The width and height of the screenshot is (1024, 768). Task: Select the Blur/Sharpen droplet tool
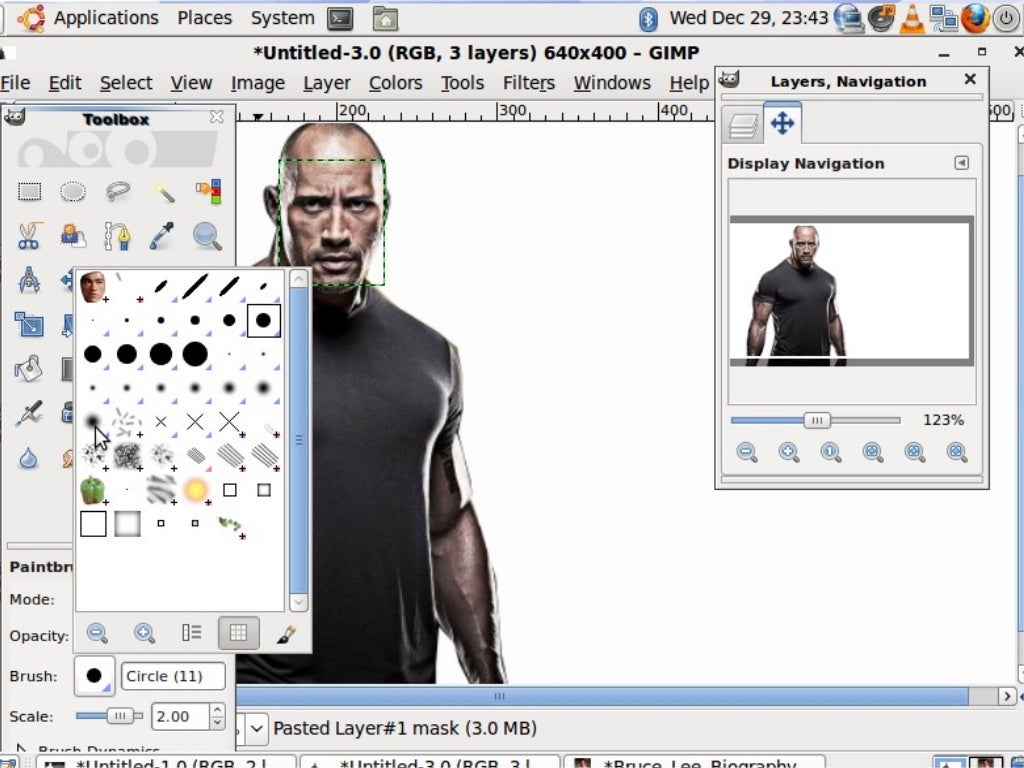point(29,458)
